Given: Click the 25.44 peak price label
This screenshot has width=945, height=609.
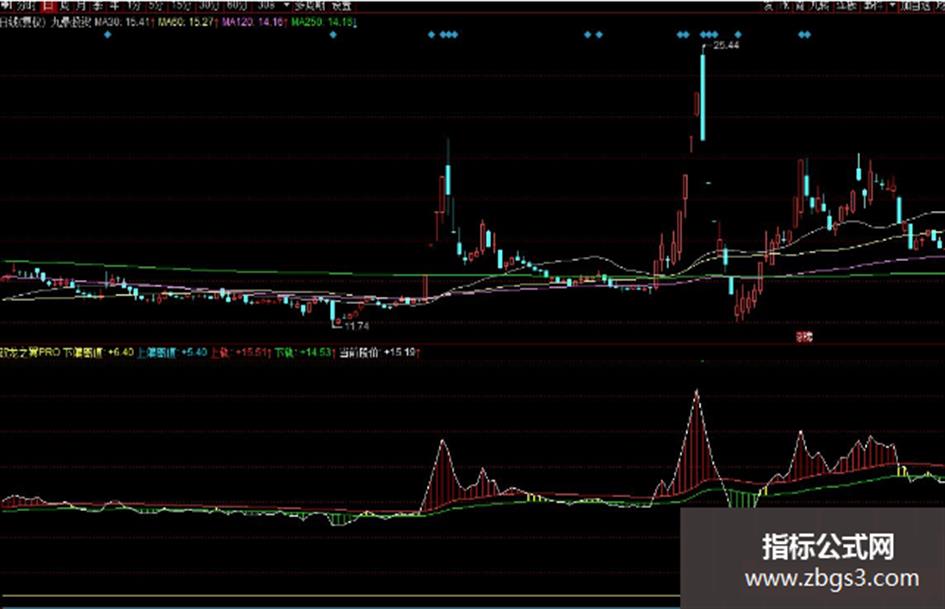Looking at the screenshot, I should click(x=726, y=45).
